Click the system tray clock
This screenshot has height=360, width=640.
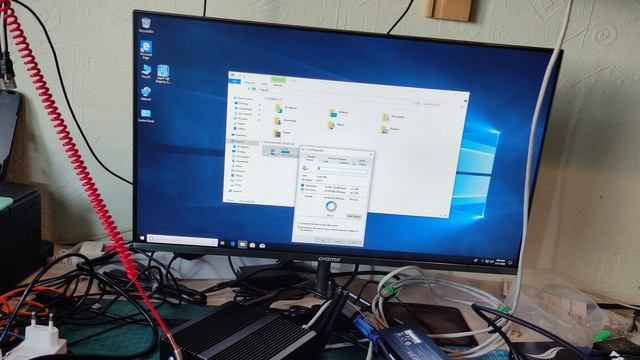[500, 261]
